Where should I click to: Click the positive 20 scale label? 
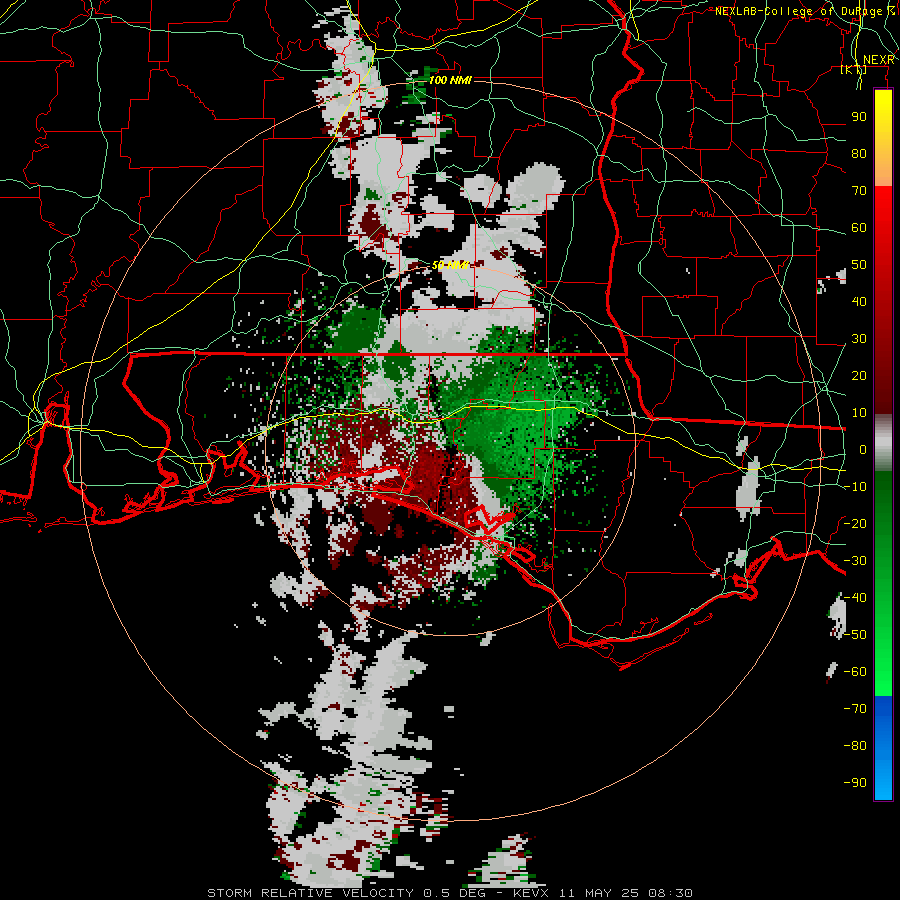[859, 375]
